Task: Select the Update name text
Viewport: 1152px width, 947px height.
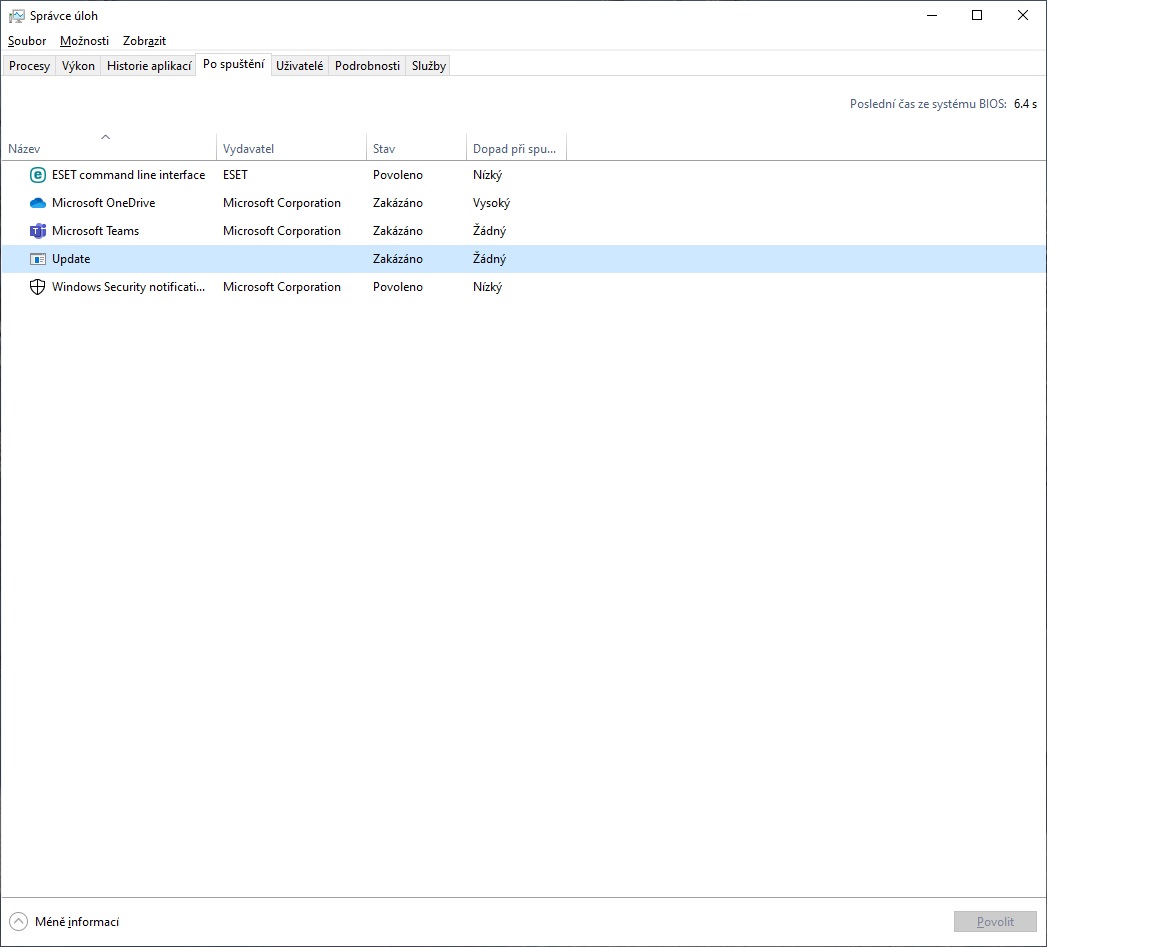Action: coord(71,259)
